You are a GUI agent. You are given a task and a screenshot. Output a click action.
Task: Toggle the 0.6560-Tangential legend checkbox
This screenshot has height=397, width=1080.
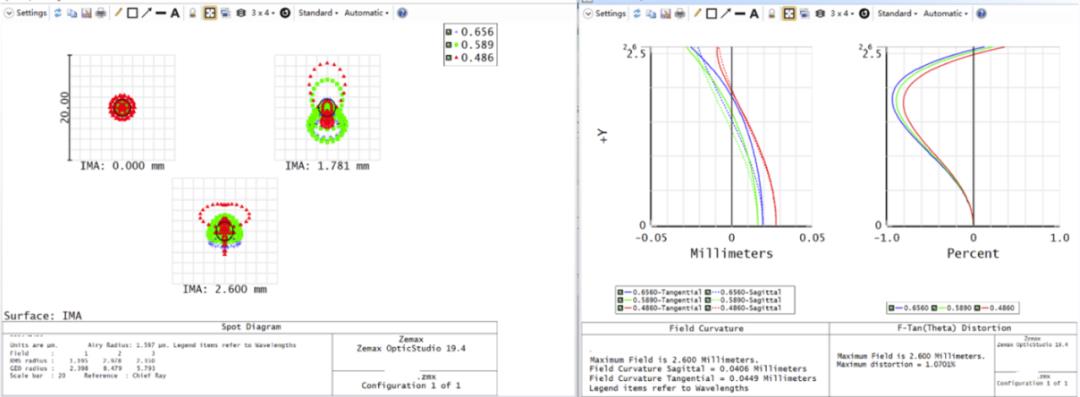[x=620, y=292]
